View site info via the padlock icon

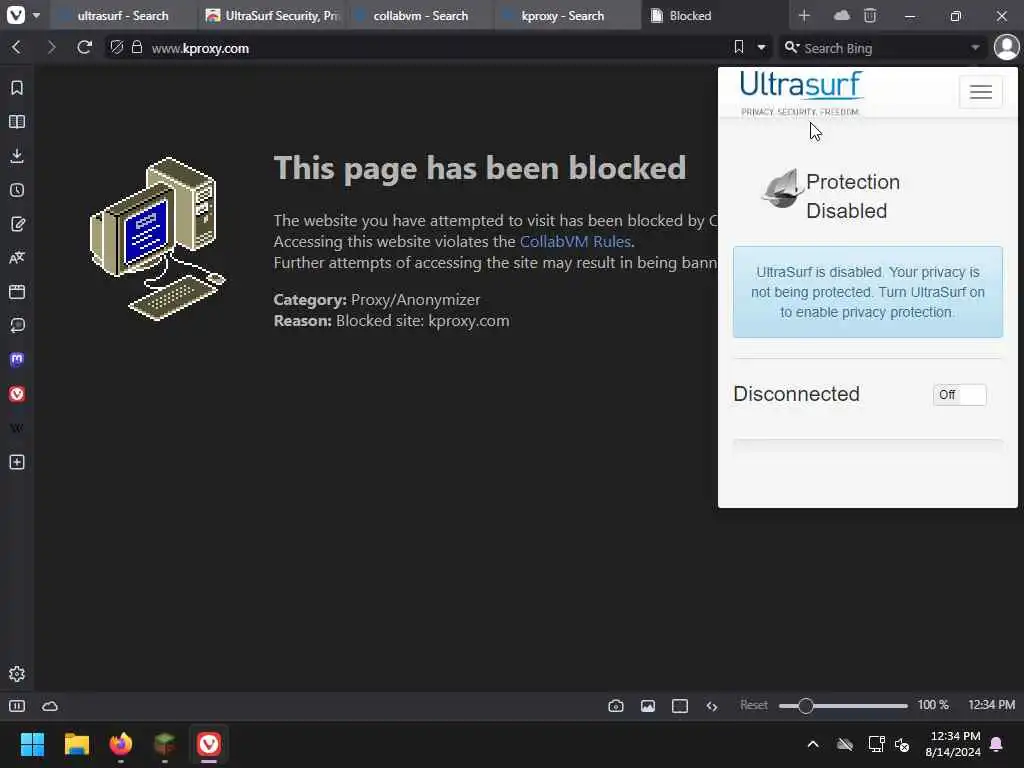[x=136, y=48]
